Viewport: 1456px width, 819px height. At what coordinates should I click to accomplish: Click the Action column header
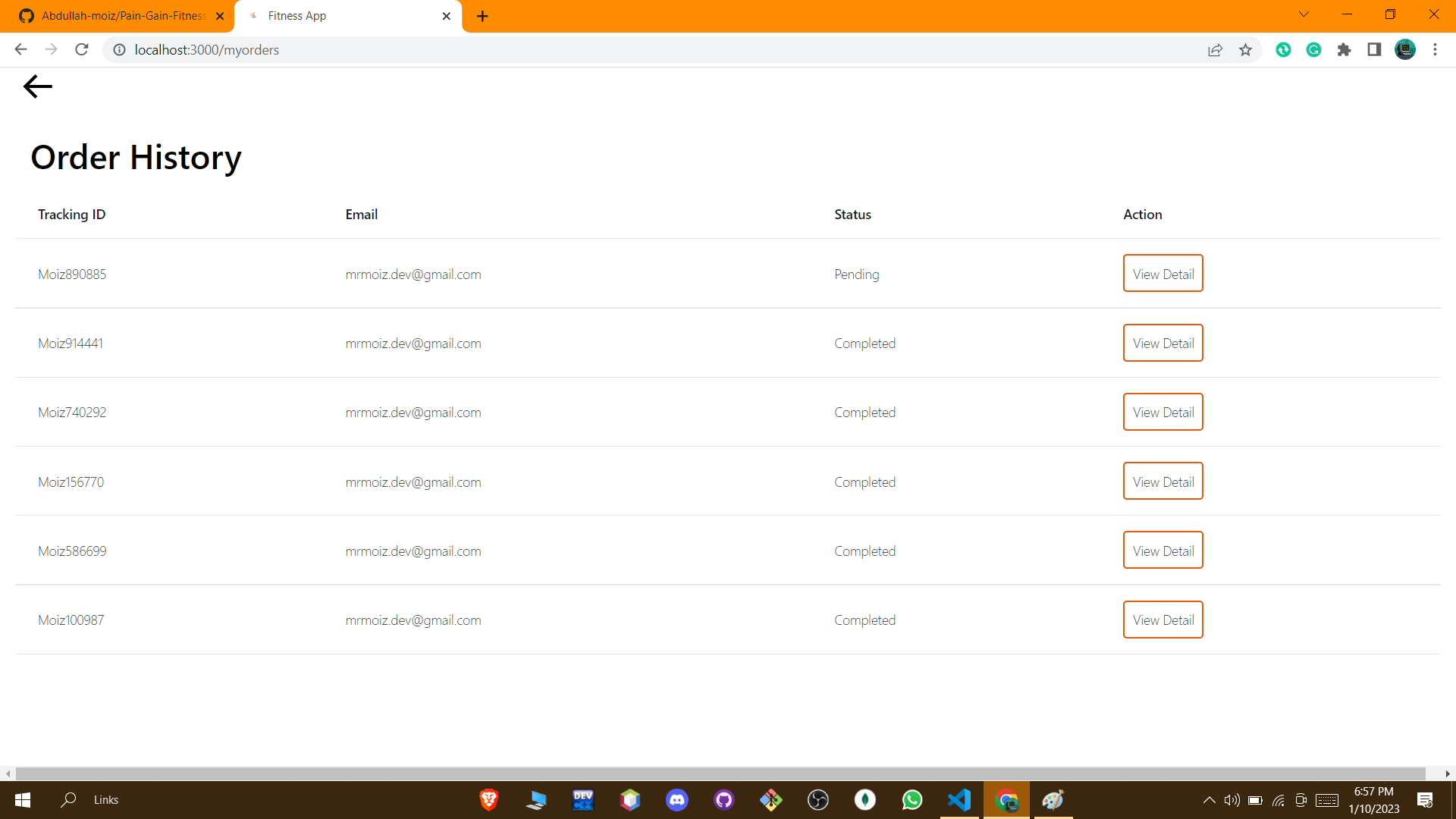tap(1142, 215)
